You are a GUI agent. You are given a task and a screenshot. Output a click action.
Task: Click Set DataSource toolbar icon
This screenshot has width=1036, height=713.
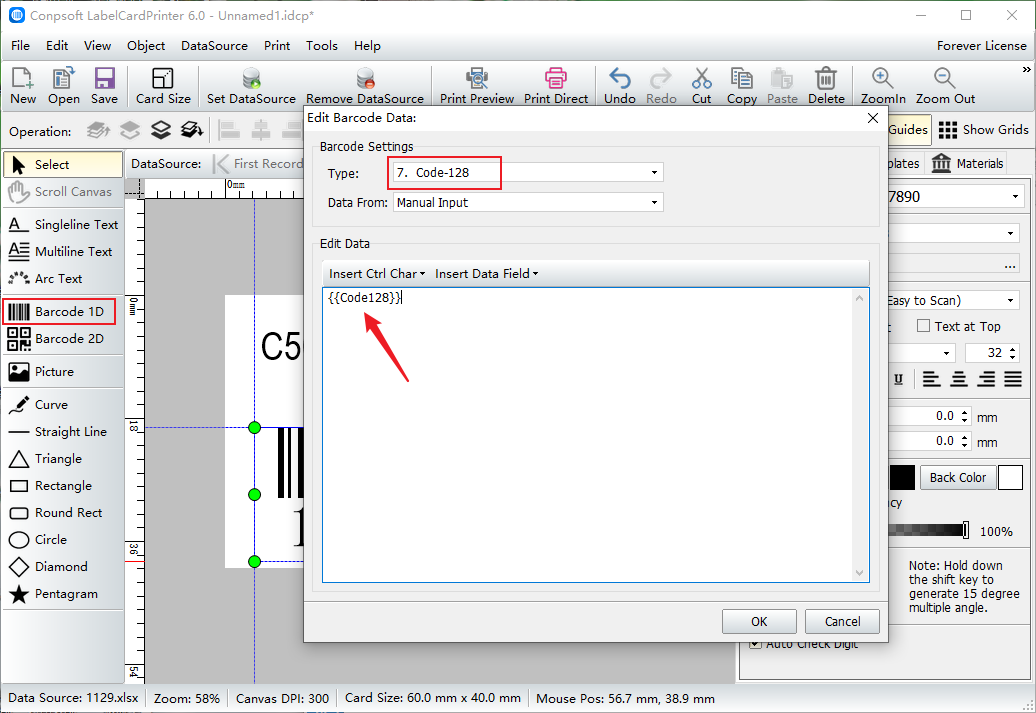tap(251, 86)
